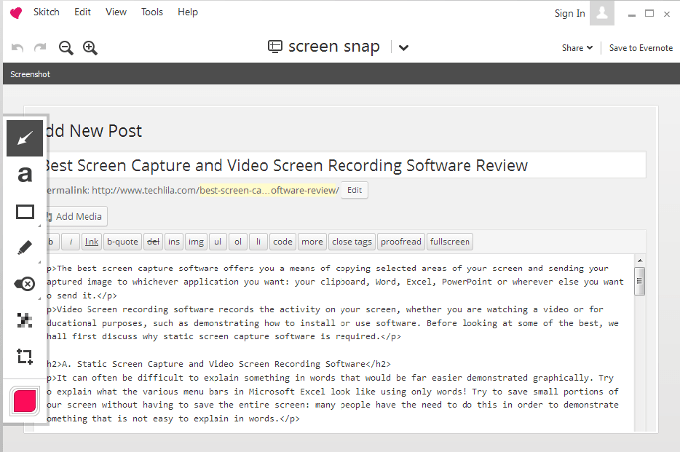Click the 'more' editor button

312,242
